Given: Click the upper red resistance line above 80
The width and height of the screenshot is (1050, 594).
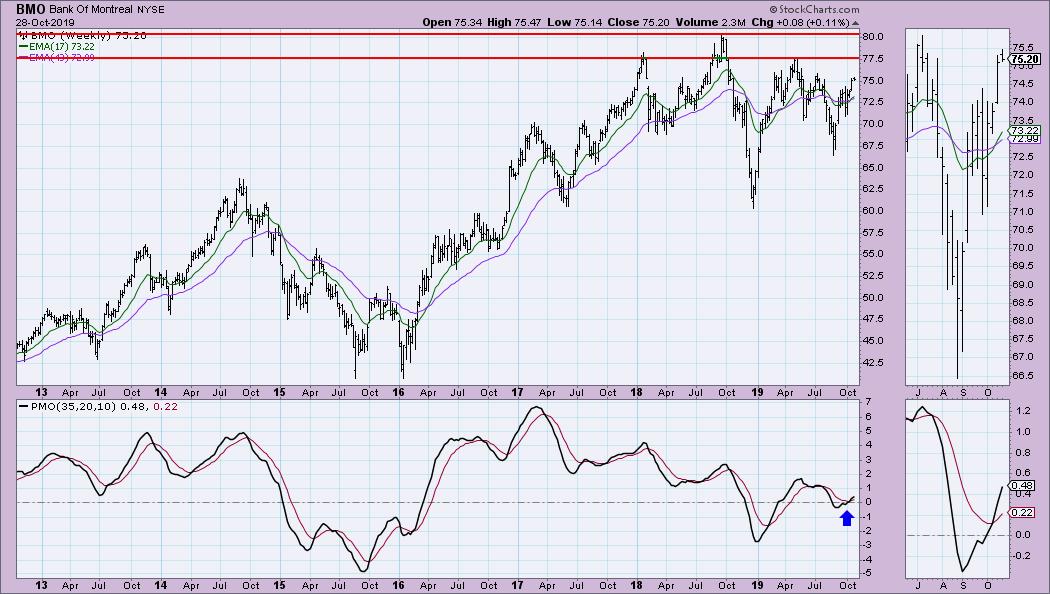Looking at the screenshot, I should (437, 33).
